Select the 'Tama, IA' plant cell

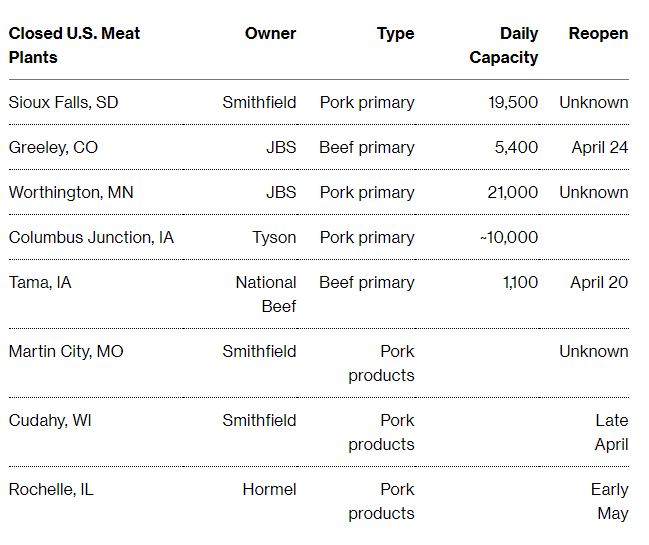point(40,283)
